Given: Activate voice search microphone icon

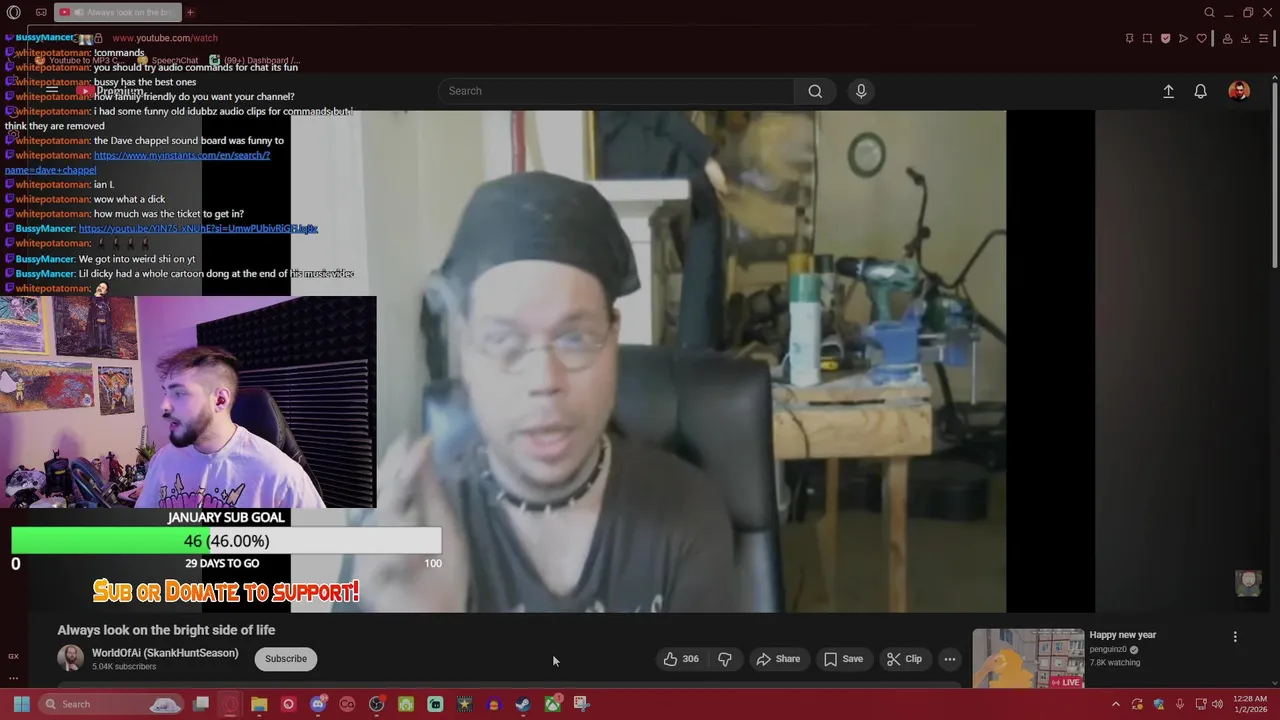Looking at the screenshot, I should 861,91.
